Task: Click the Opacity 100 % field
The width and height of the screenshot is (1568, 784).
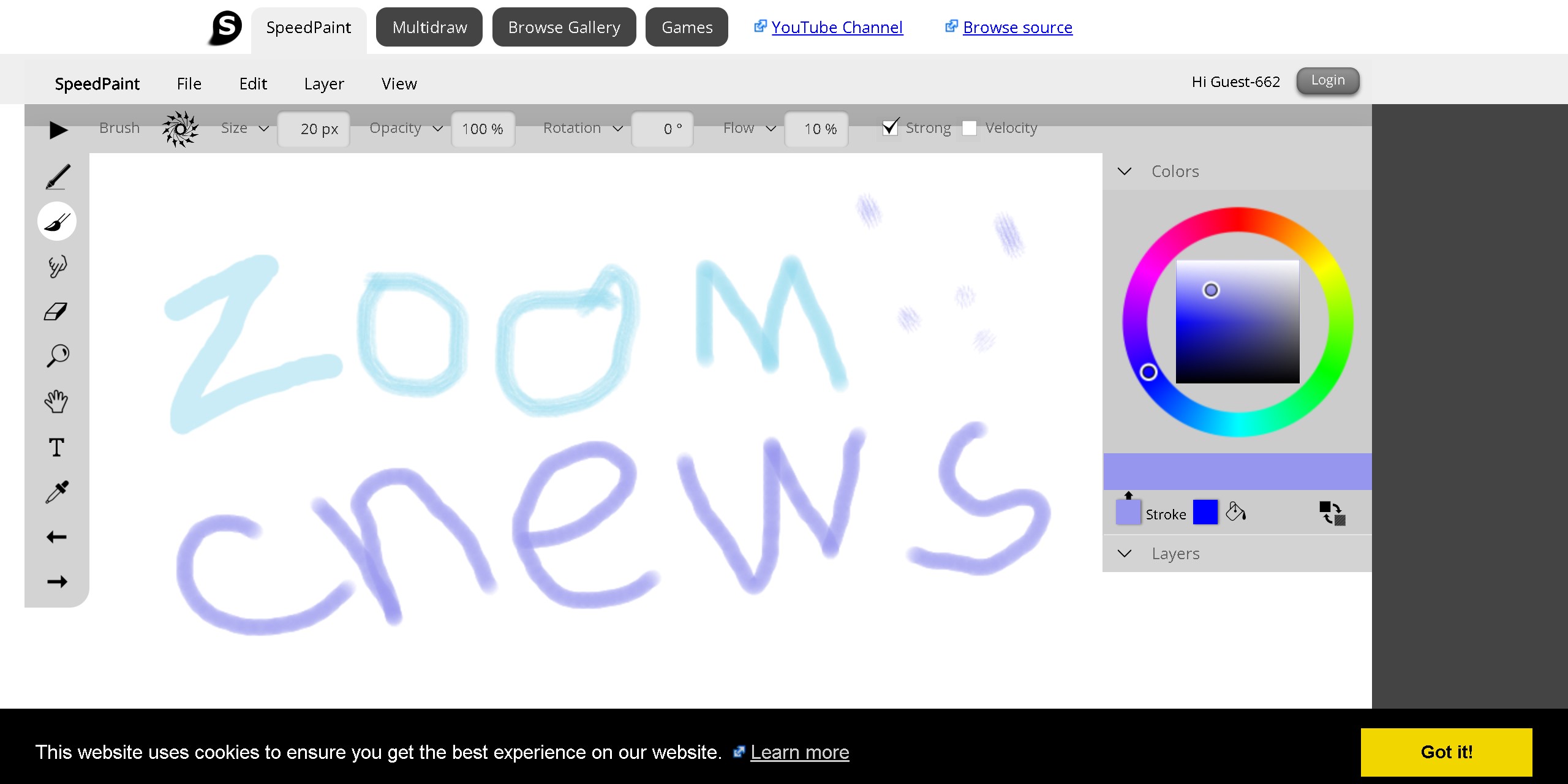Action: pos(483,129)
